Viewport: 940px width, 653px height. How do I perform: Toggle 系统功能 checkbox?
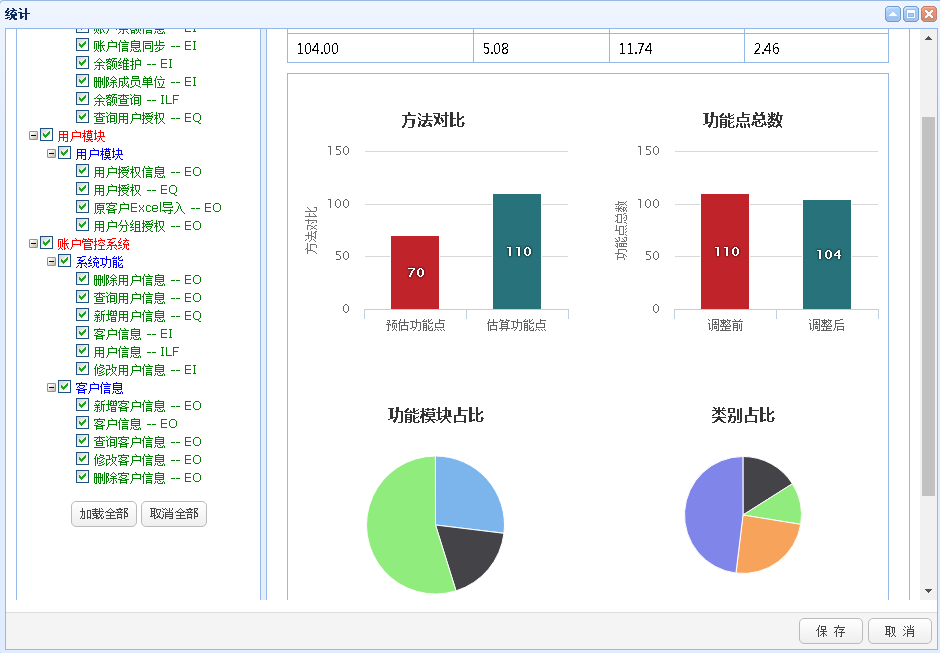pyautogui.click(x=65, y=261)
